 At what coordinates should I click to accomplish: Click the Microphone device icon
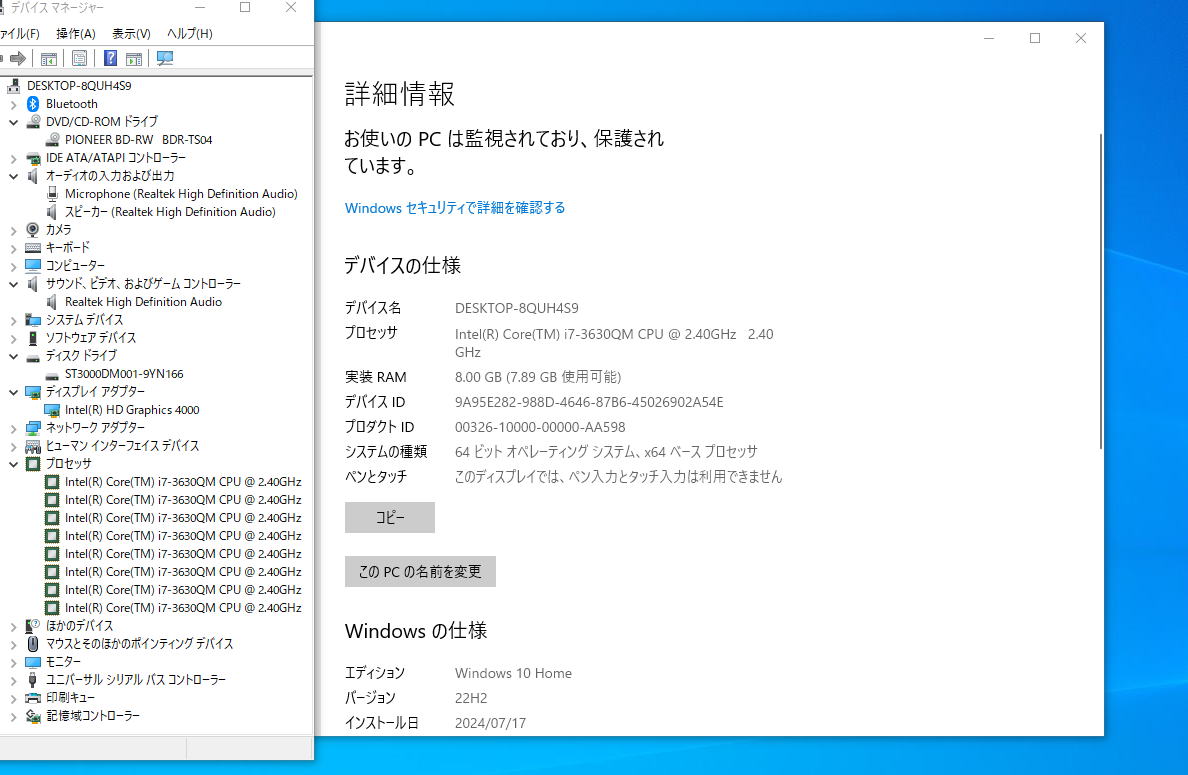52,194
